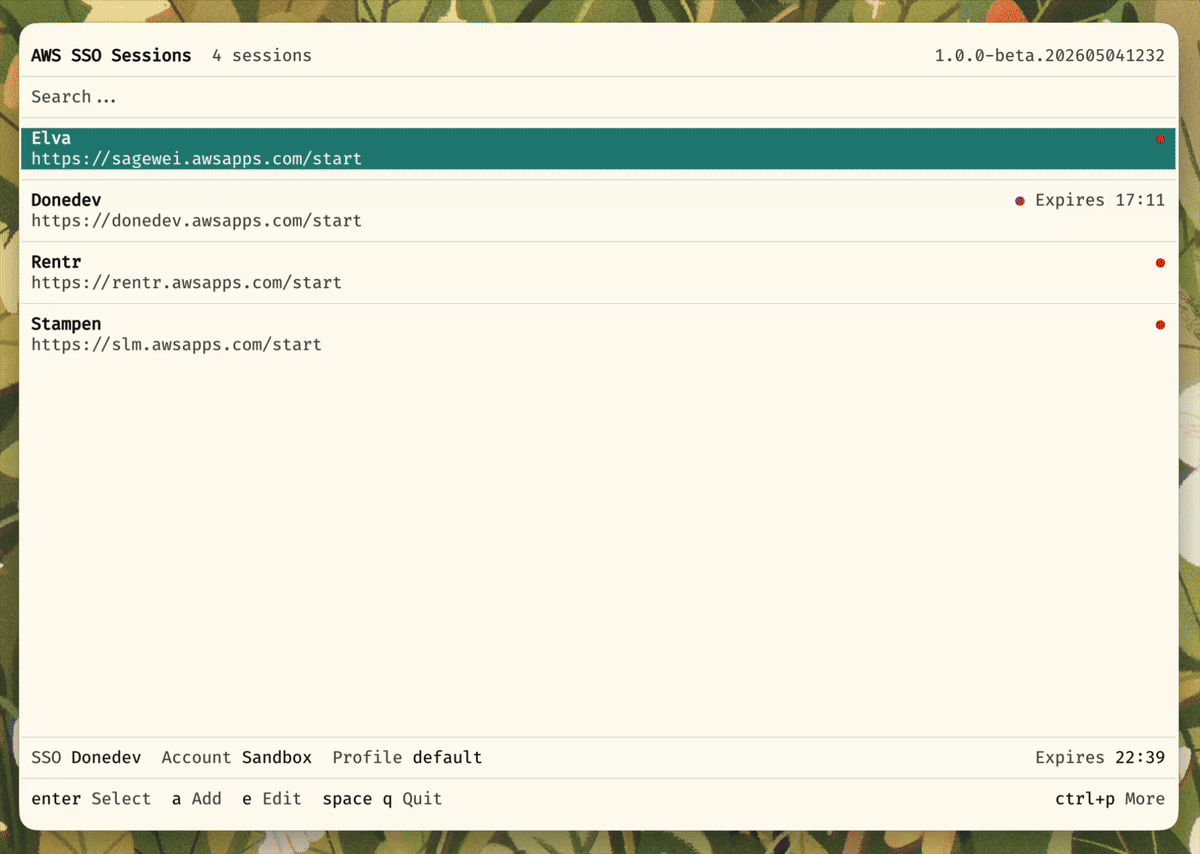Select the Stampen session name
The image size is (1200, 854).
click(66, 324)
